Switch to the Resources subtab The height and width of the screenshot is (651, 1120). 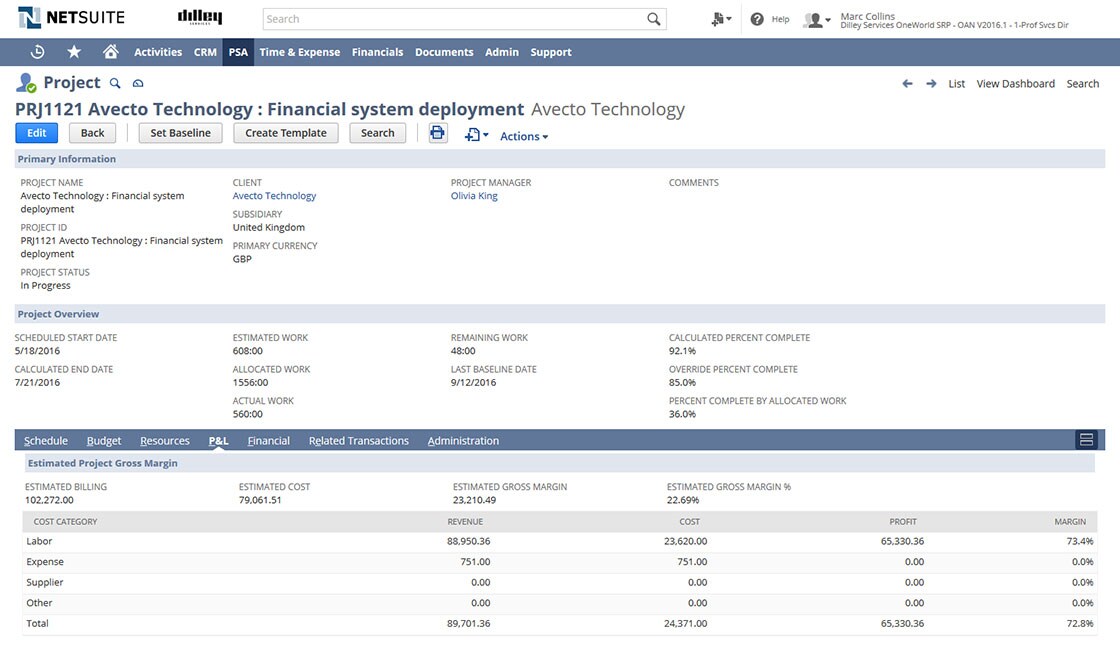click(x=165, y=441)
